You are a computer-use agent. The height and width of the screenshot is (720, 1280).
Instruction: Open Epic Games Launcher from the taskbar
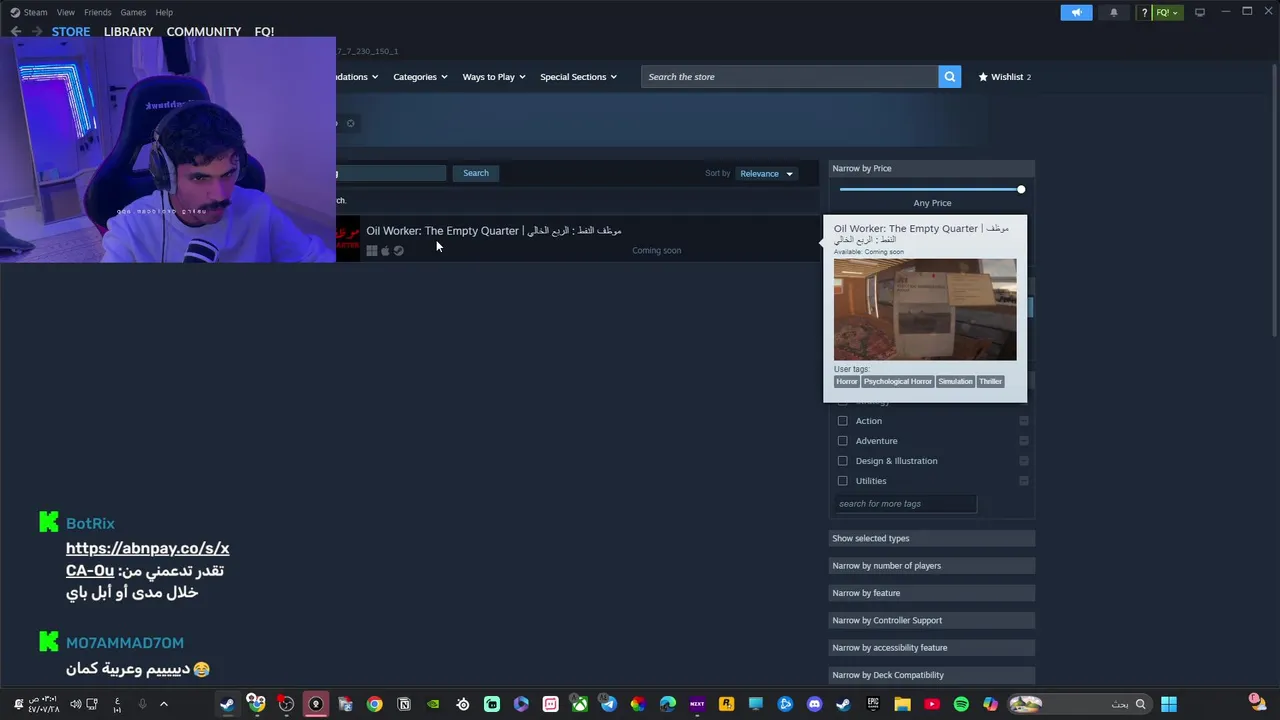873,704
